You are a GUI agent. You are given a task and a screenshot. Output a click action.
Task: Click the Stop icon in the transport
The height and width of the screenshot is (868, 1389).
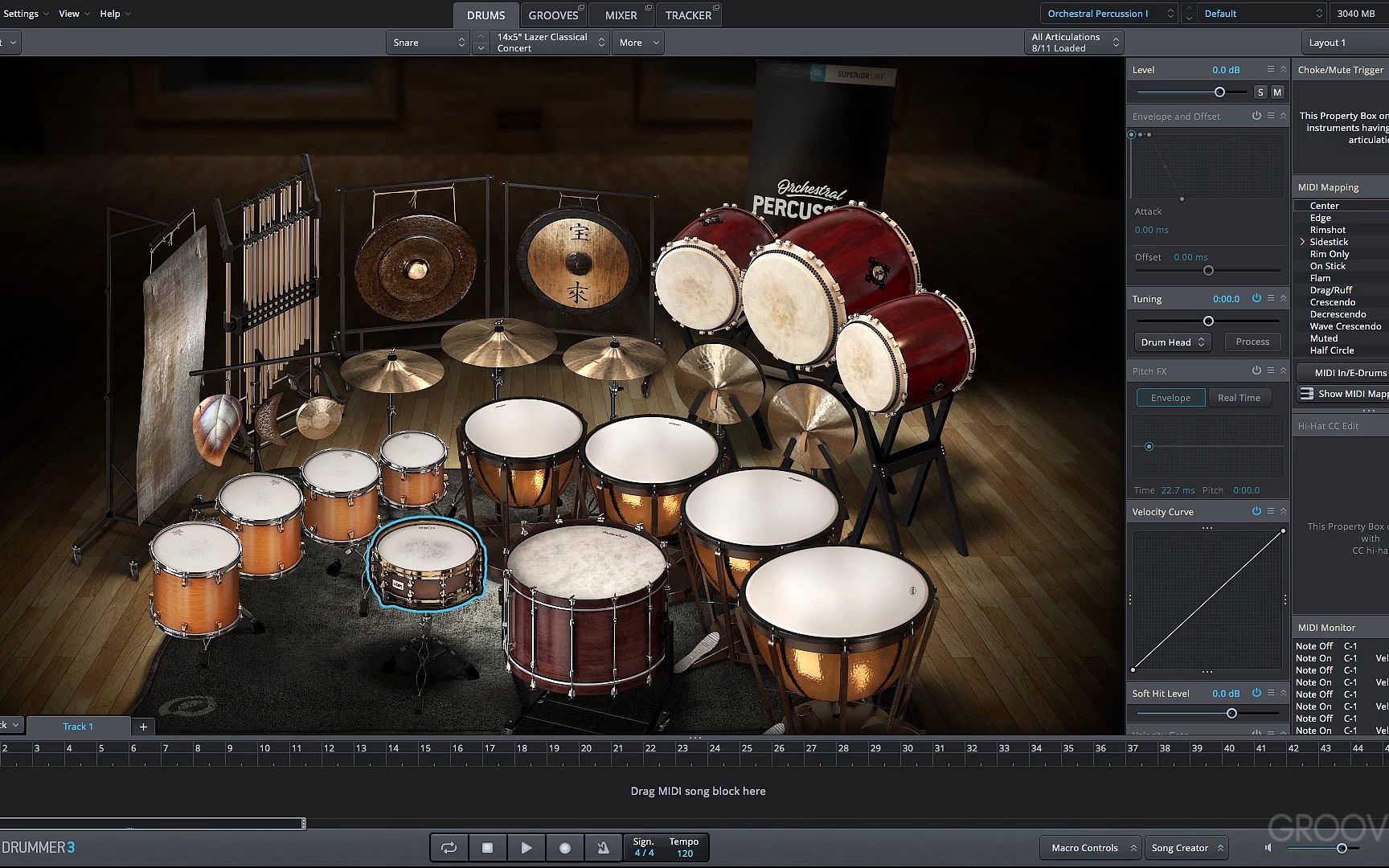[x=488, y=847]
